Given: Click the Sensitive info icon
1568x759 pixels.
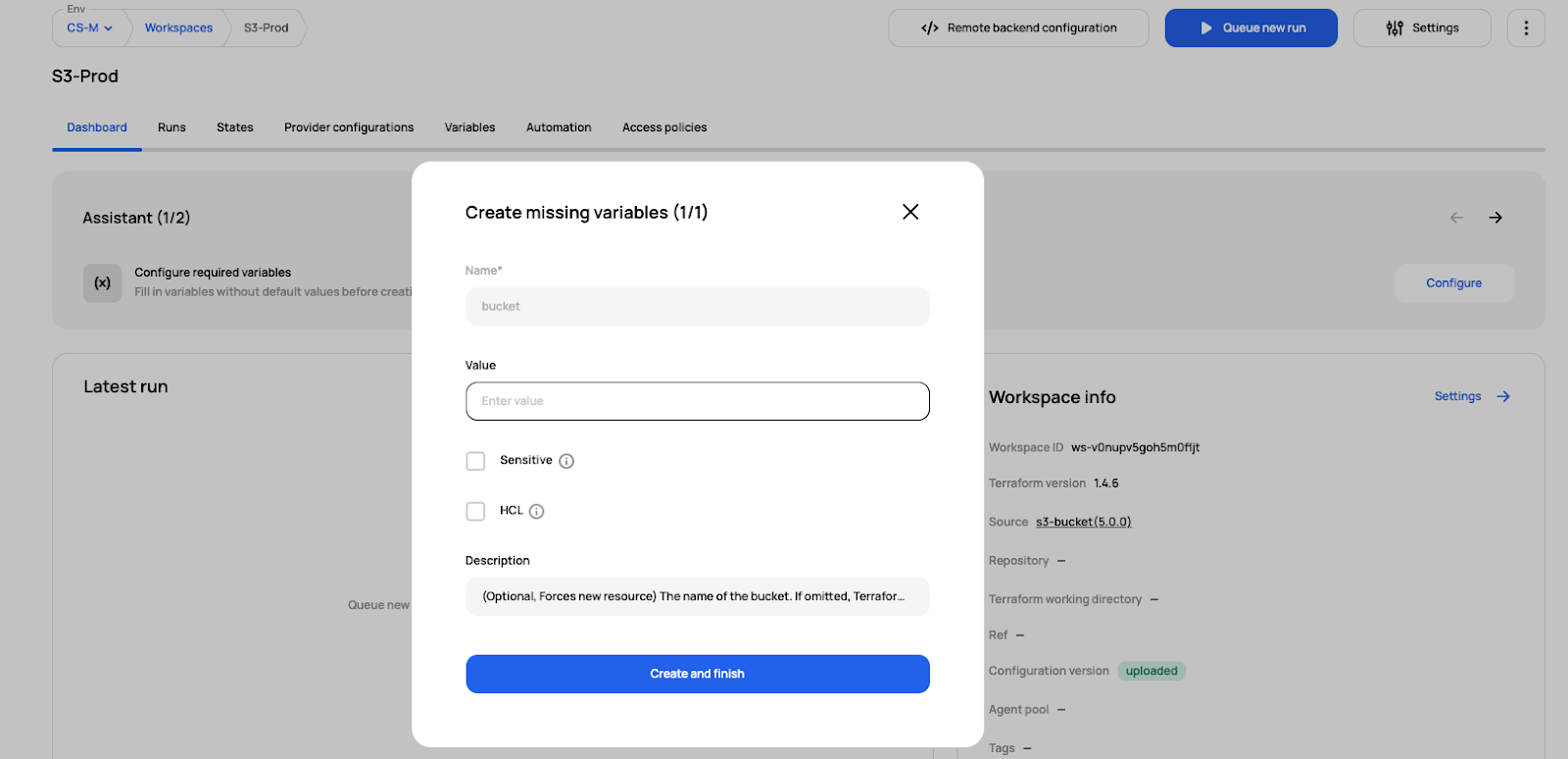Looking at the screenshot, I should 566,461.
